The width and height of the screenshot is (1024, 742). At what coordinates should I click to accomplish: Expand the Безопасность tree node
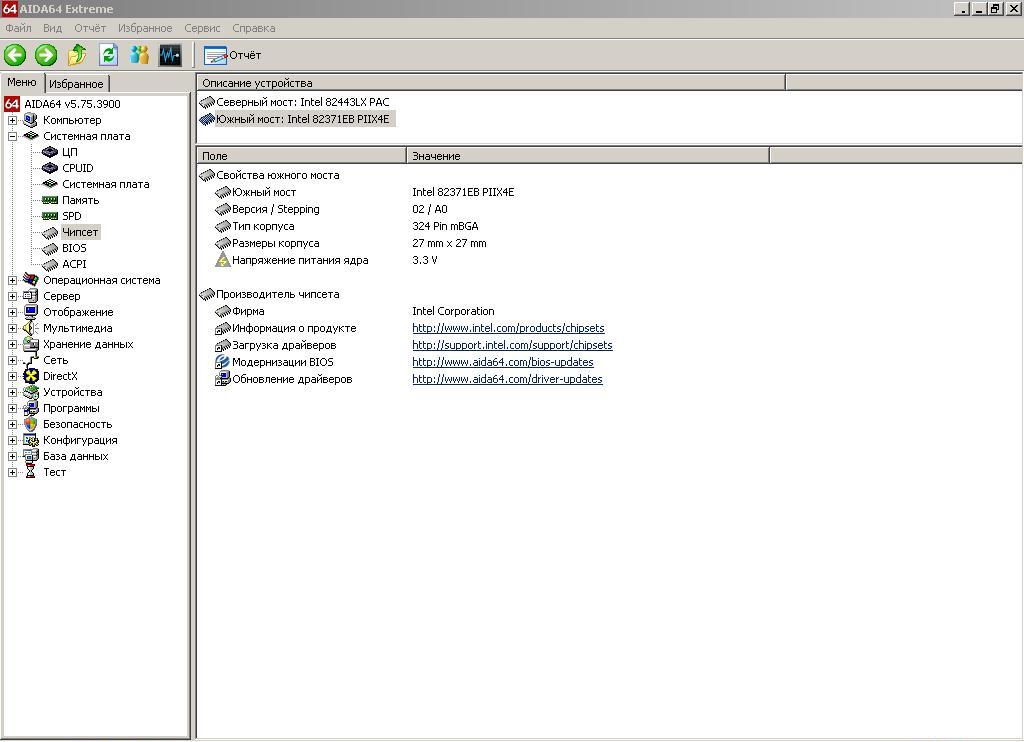[x=12, y=425]
